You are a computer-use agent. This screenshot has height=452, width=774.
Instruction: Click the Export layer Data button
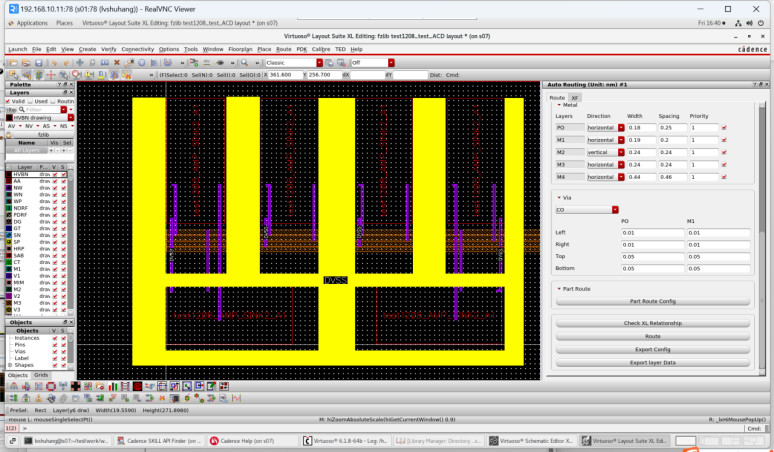tap(653, 363)
